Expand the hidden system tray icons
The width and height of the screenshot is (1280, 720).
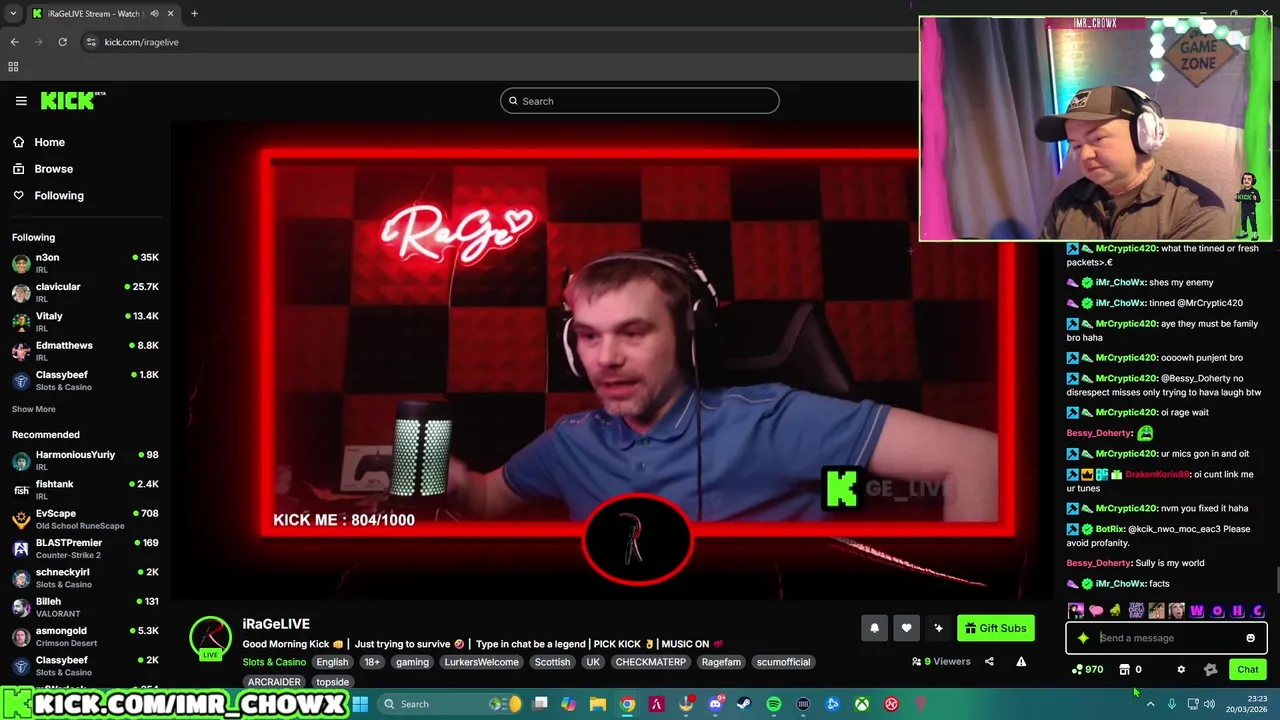pos(1150,704)
